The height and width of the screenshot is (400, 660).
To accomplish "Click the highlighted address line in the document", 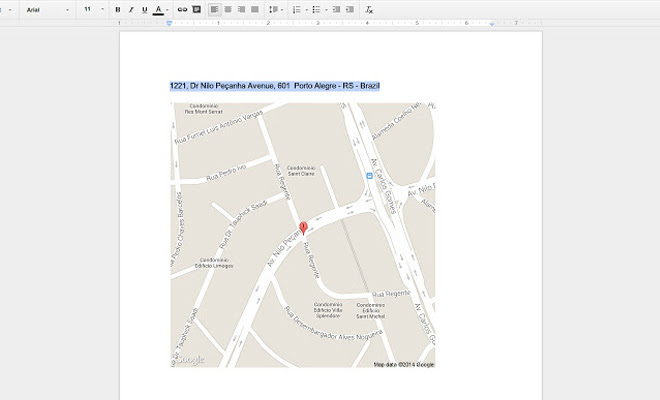I will pyautogui.click(x=274, y=86).
